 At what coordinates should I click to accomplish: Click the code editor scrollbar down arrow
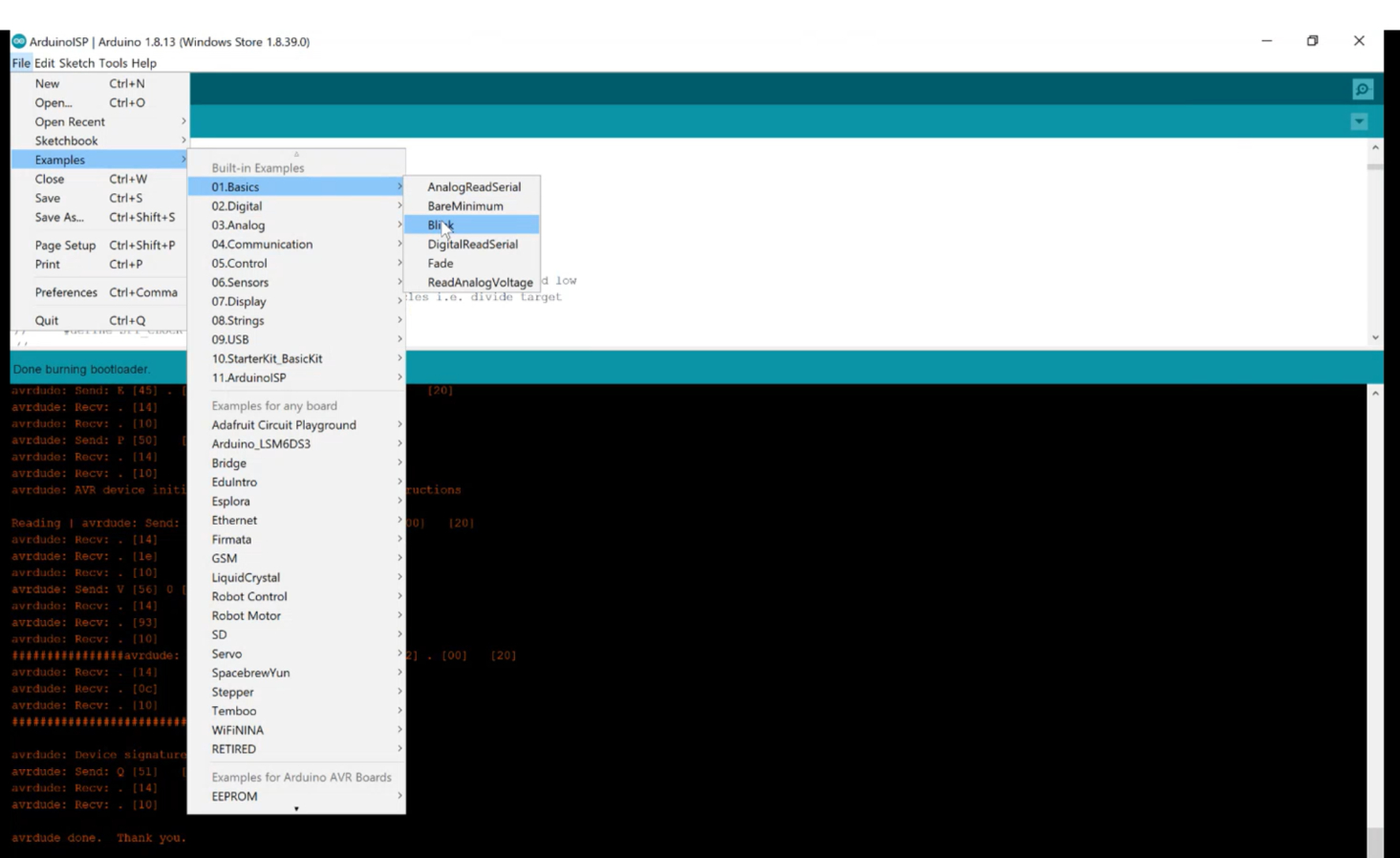pyautogui.click(x=1375, y=337)
